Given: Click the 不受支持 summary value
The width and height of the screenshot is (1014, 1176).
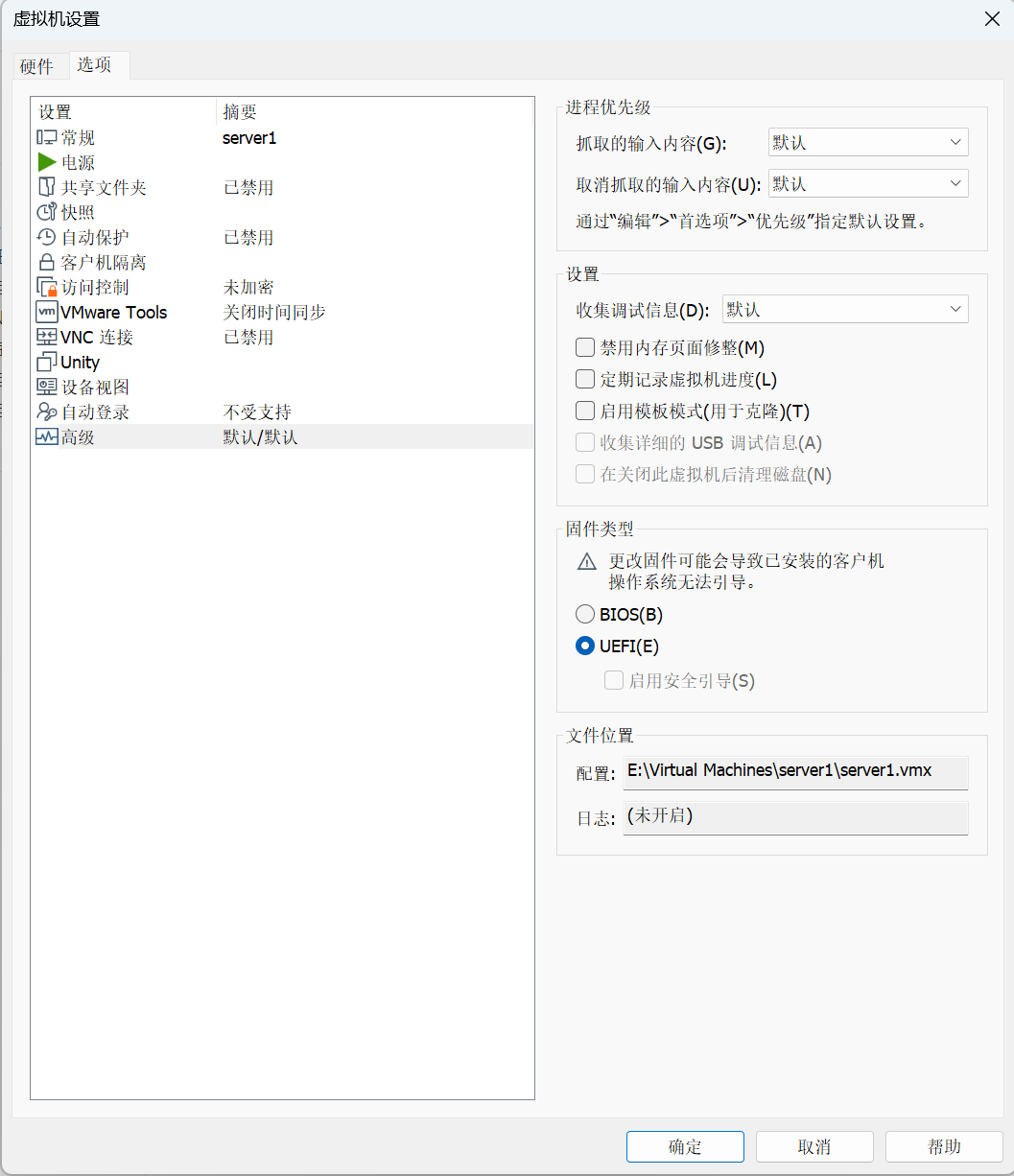Looking at the screenshot, I should (258, 412).
